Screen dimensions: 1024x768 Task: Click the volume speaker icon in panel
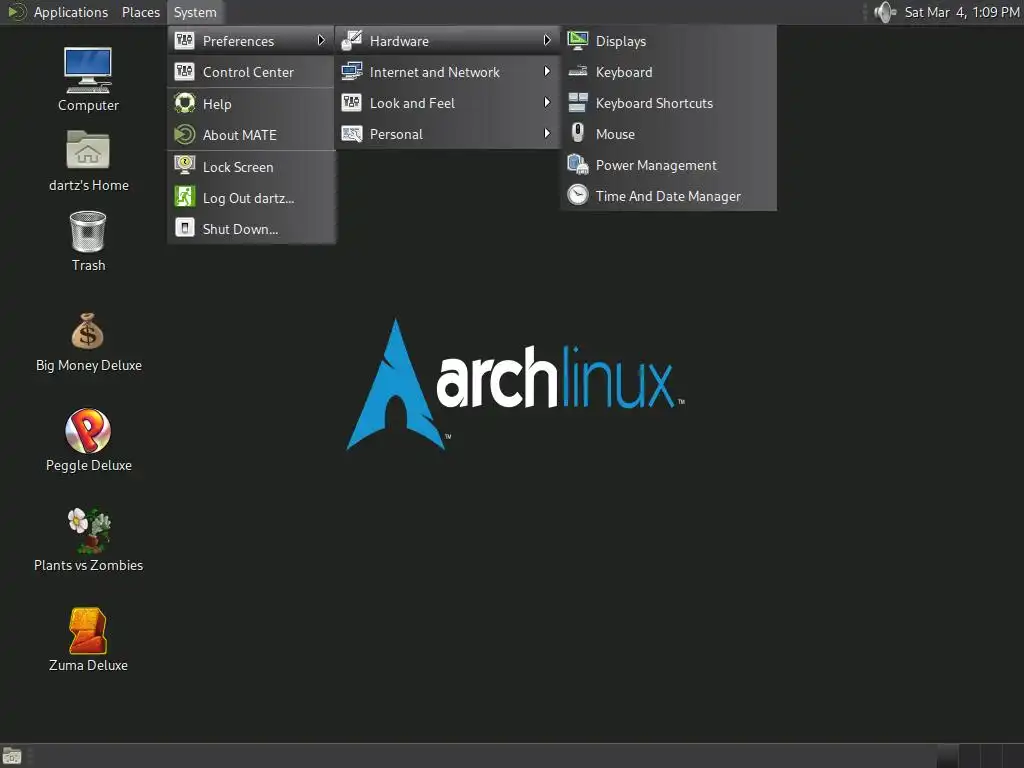(x=884, y=12)
